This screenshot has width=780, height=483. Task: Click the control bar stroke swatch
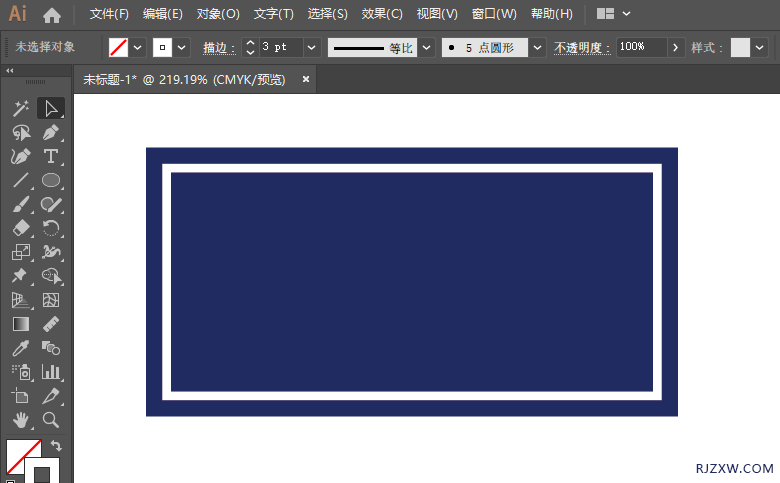pyautogui.click(x=162, y=48)
